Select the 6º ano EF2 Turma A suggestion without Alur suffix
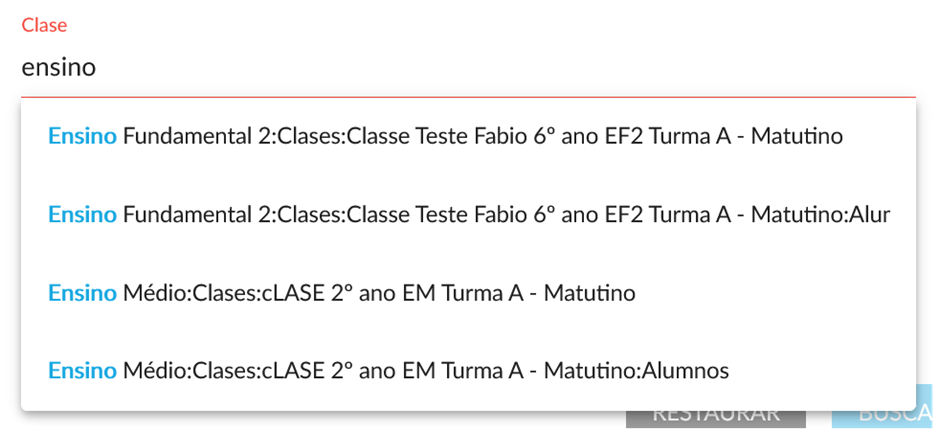The image size is (940, 431). tap(445, 136)
